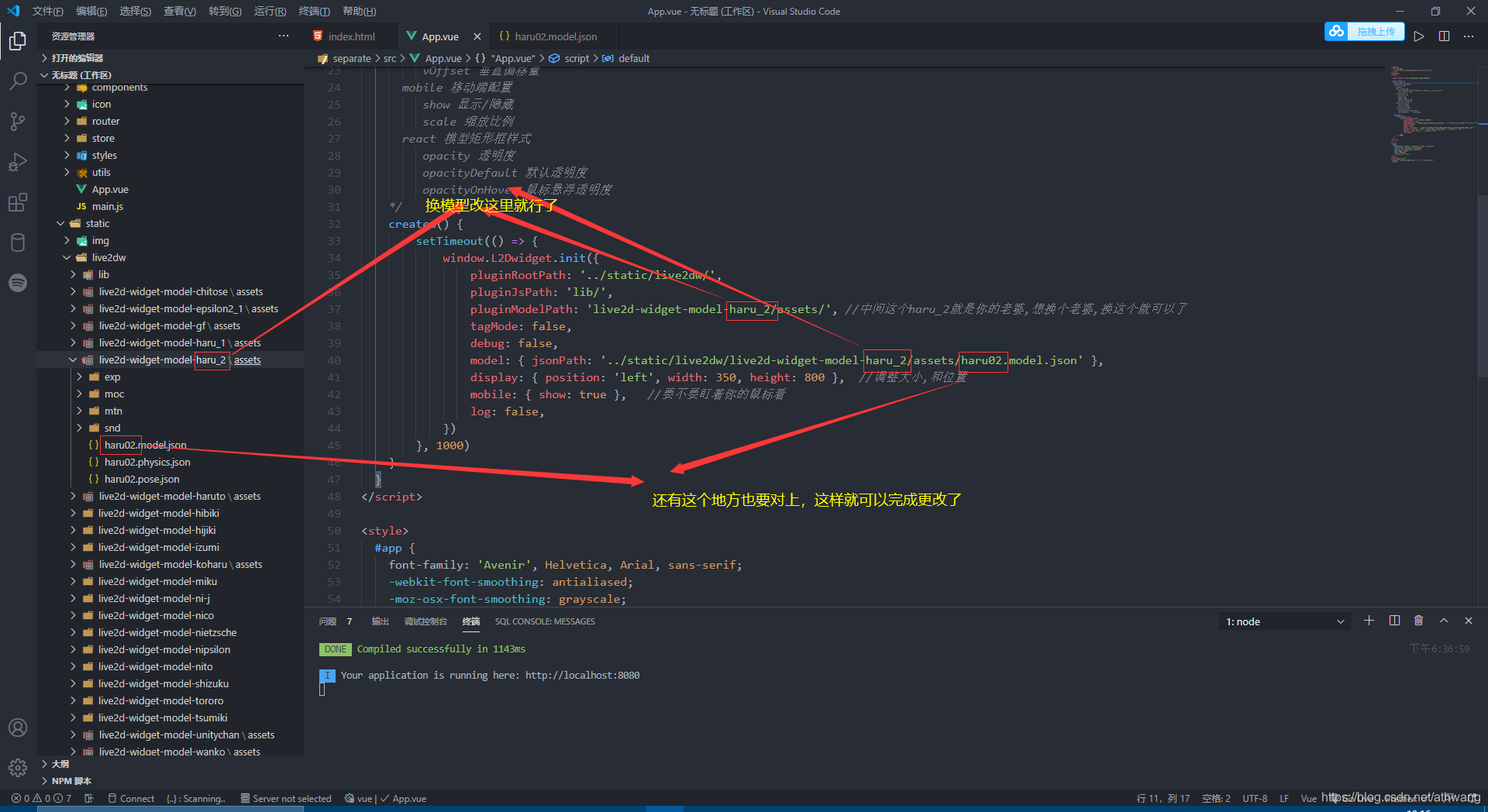Open editor More Actions ellipsis
The width and height of the screenshot is (1488, 812).
pyautogui.click(x=1469, y=36)
